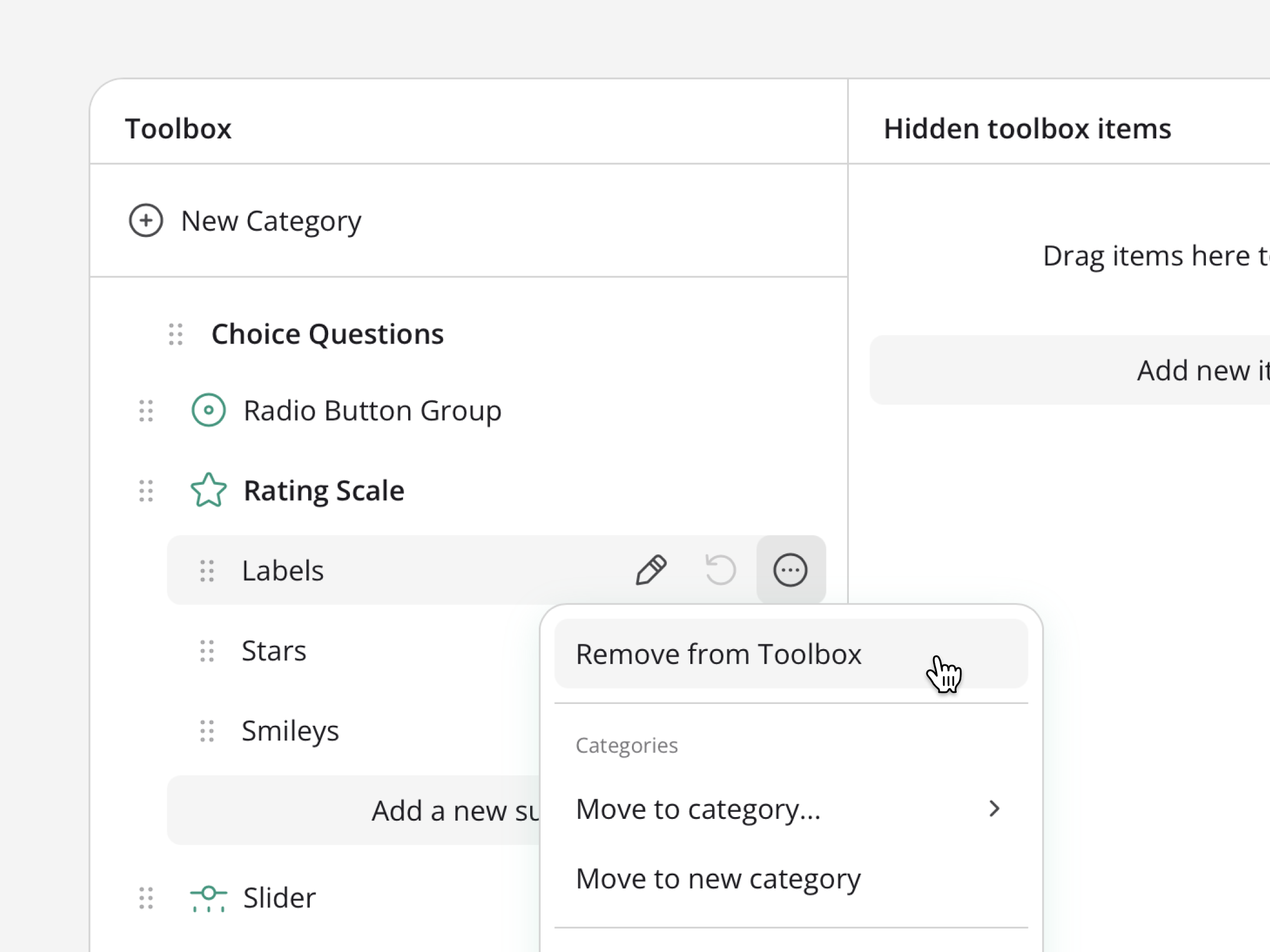The image size is (1270, 952).
Task: Click the reset arrow icon for Labels
Action: point(720,570)
